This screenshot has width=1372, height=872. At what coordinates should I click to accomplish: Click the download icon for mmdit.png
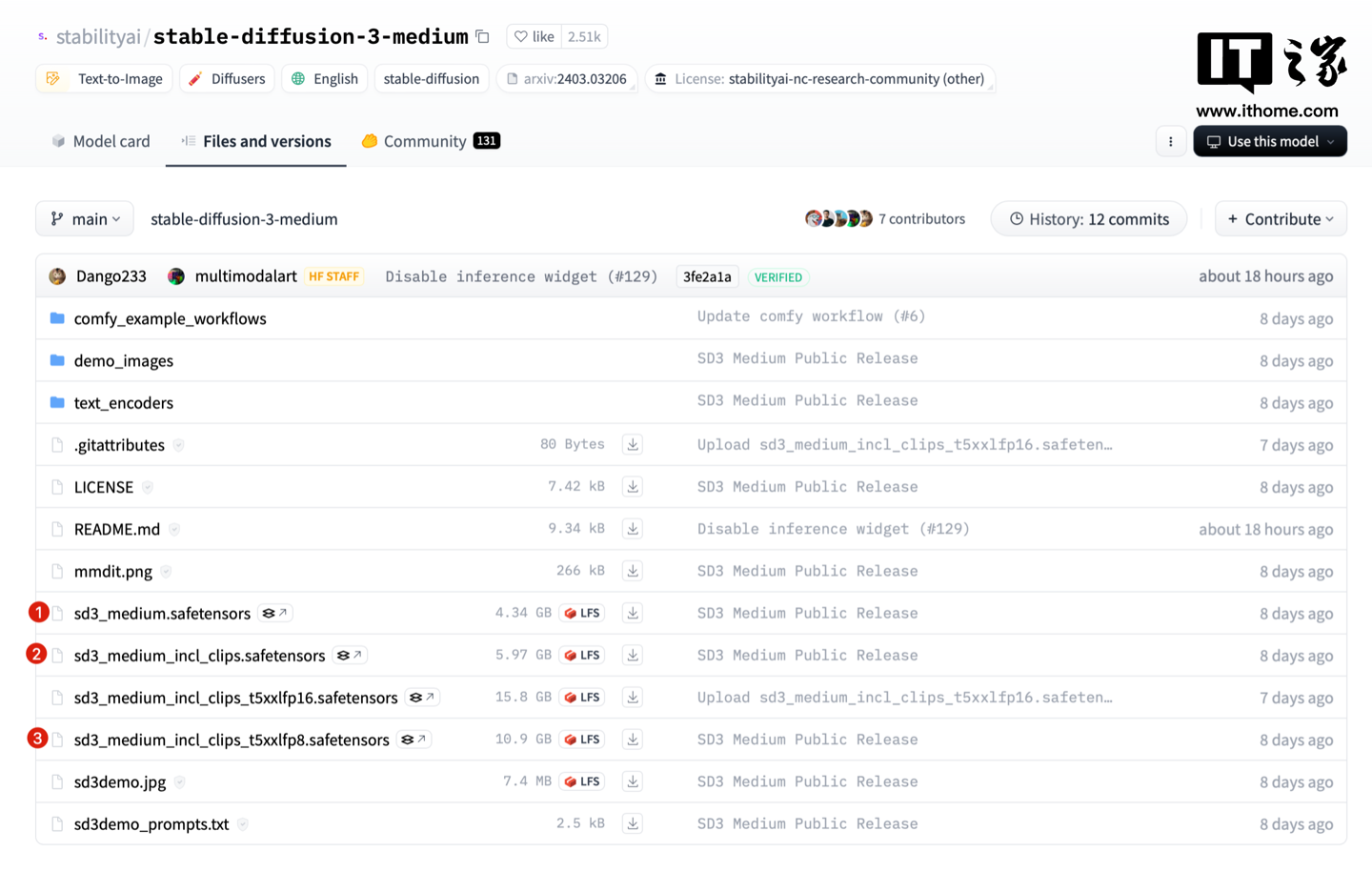633,571
